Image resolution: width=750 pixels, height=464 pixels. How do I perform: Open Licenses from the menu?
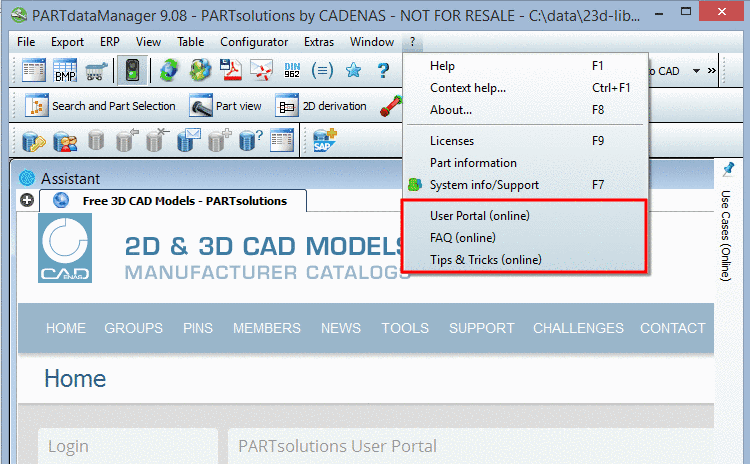point(525,141)
